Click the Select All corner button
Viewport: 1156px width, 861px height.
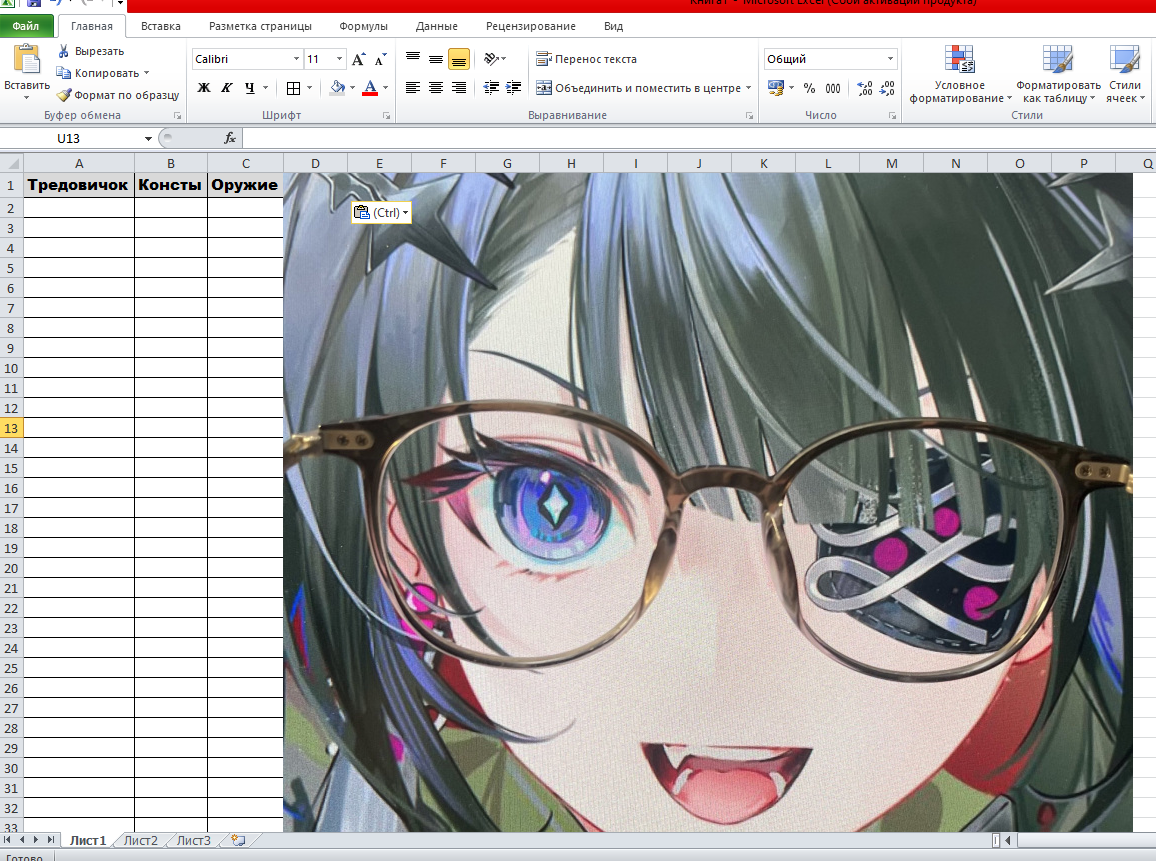[x=11, y=163]
